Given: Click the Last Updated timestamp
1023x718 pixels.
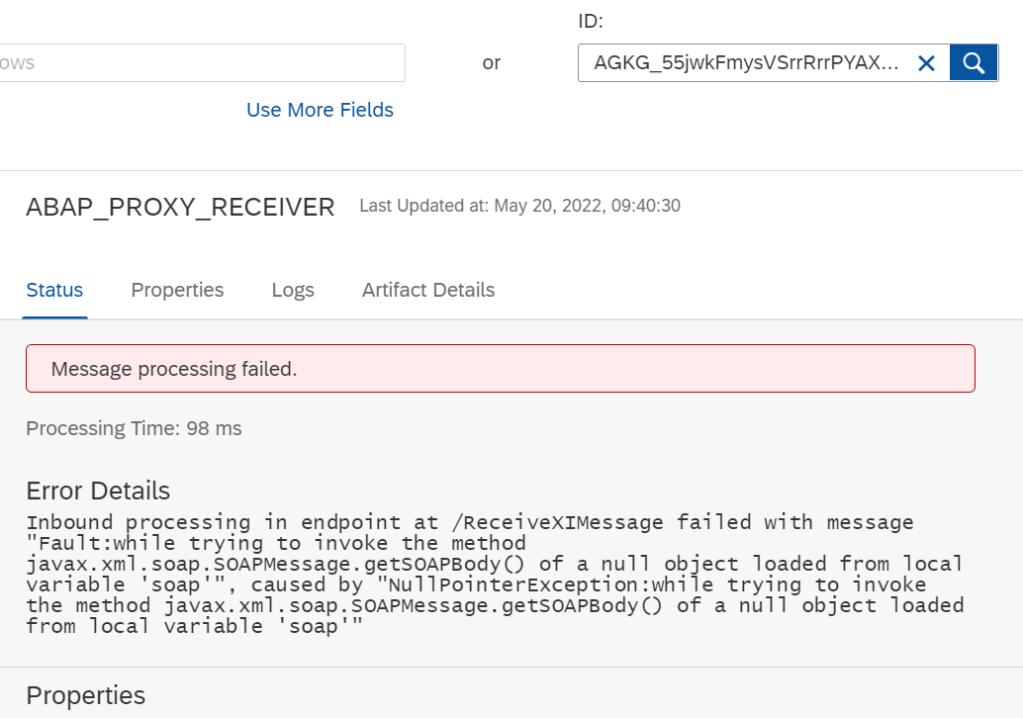Looking at the screenshot, I should click(520, 206).
